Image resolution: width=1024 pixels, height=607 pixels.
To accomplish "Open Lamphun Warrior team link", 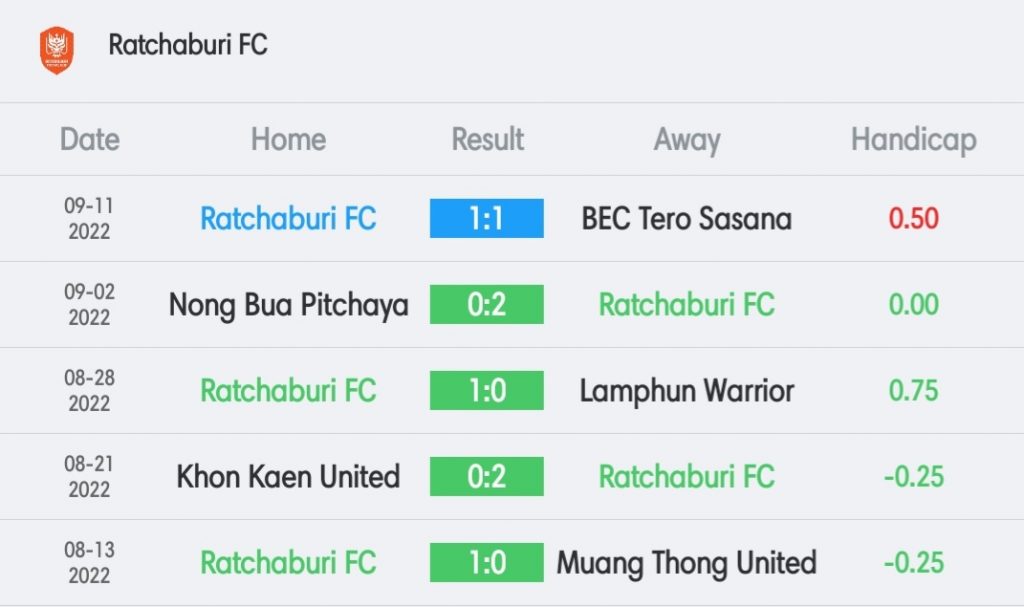I will tap(687, 391).
